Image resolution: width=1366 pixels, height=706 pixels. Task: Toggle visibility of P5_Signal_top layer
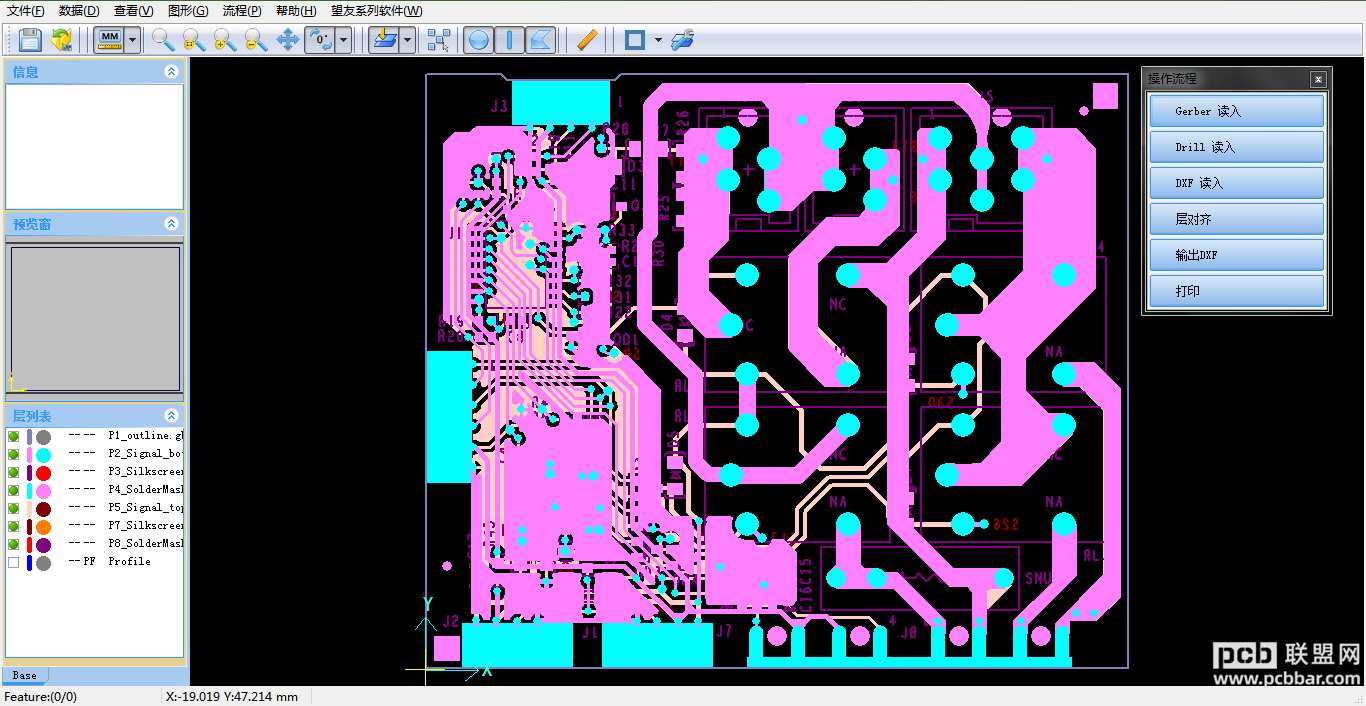[14, 508]
